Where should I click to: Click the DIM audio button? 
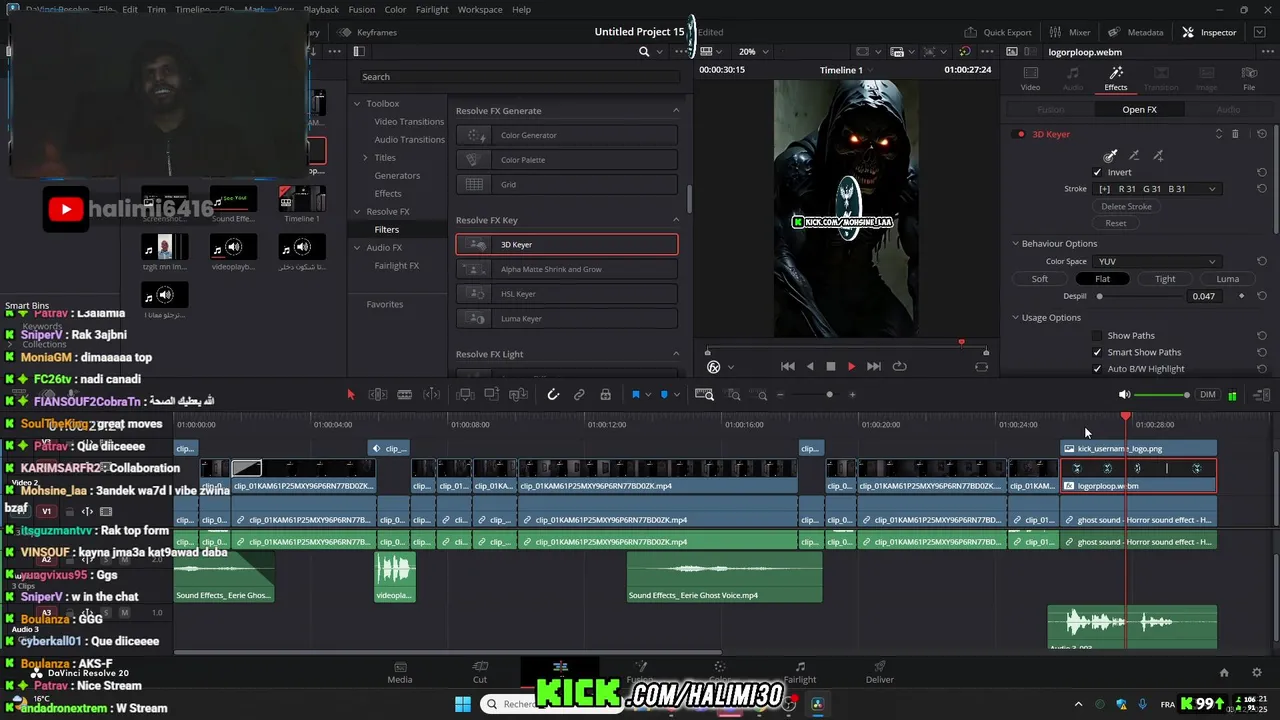pyautogui.click(x=1208, y=395)
